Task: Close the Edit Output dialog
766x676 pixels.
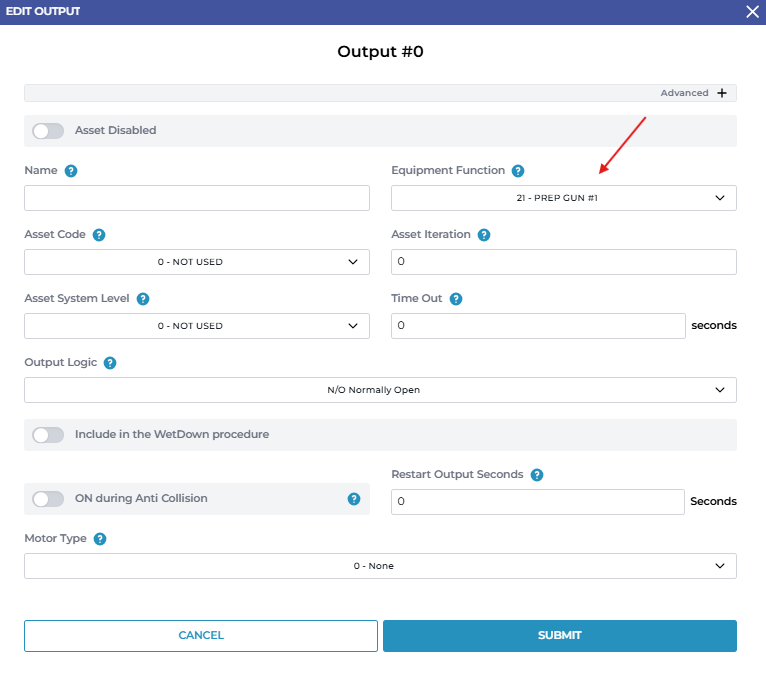Action: [x=752, y=11]
